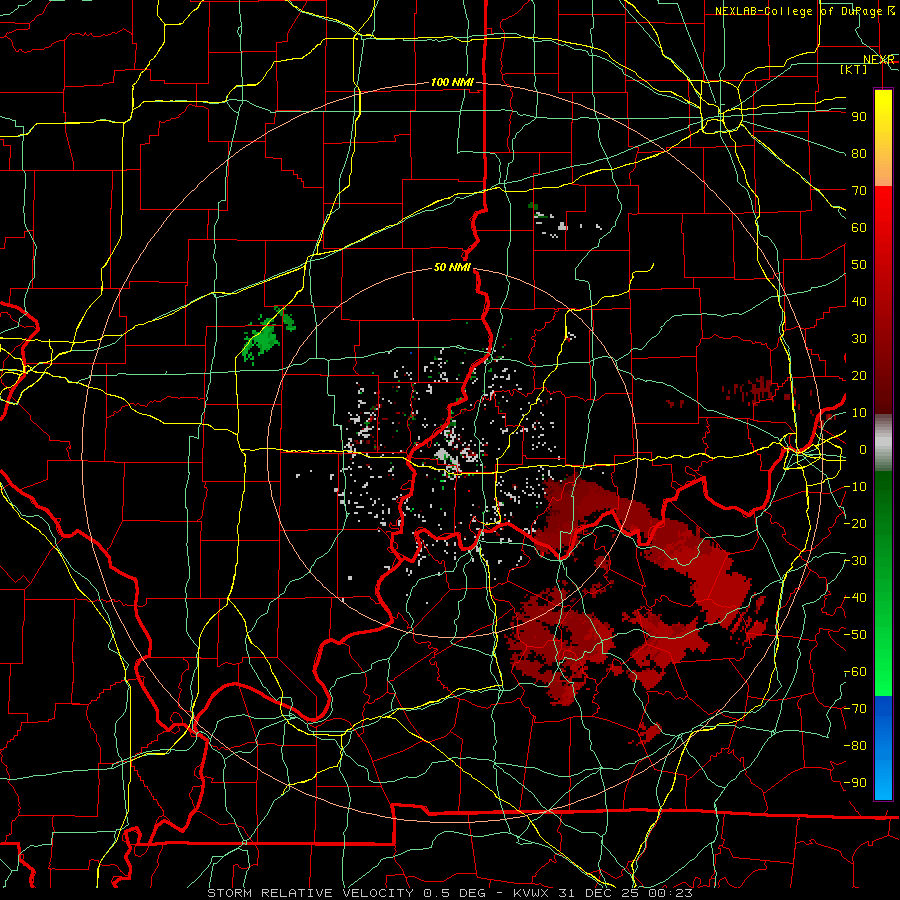Viewport: 900px width, 900px height.
Task: Click the -70 value on the velocity scale
Action: click(x=856, y=709)
